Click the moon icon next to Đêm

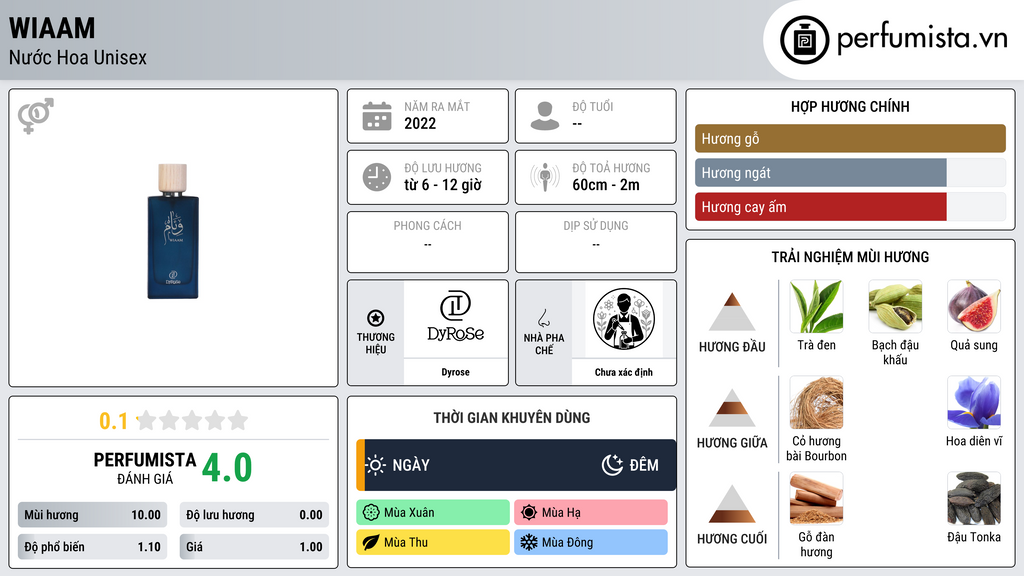tap(612, 465)
